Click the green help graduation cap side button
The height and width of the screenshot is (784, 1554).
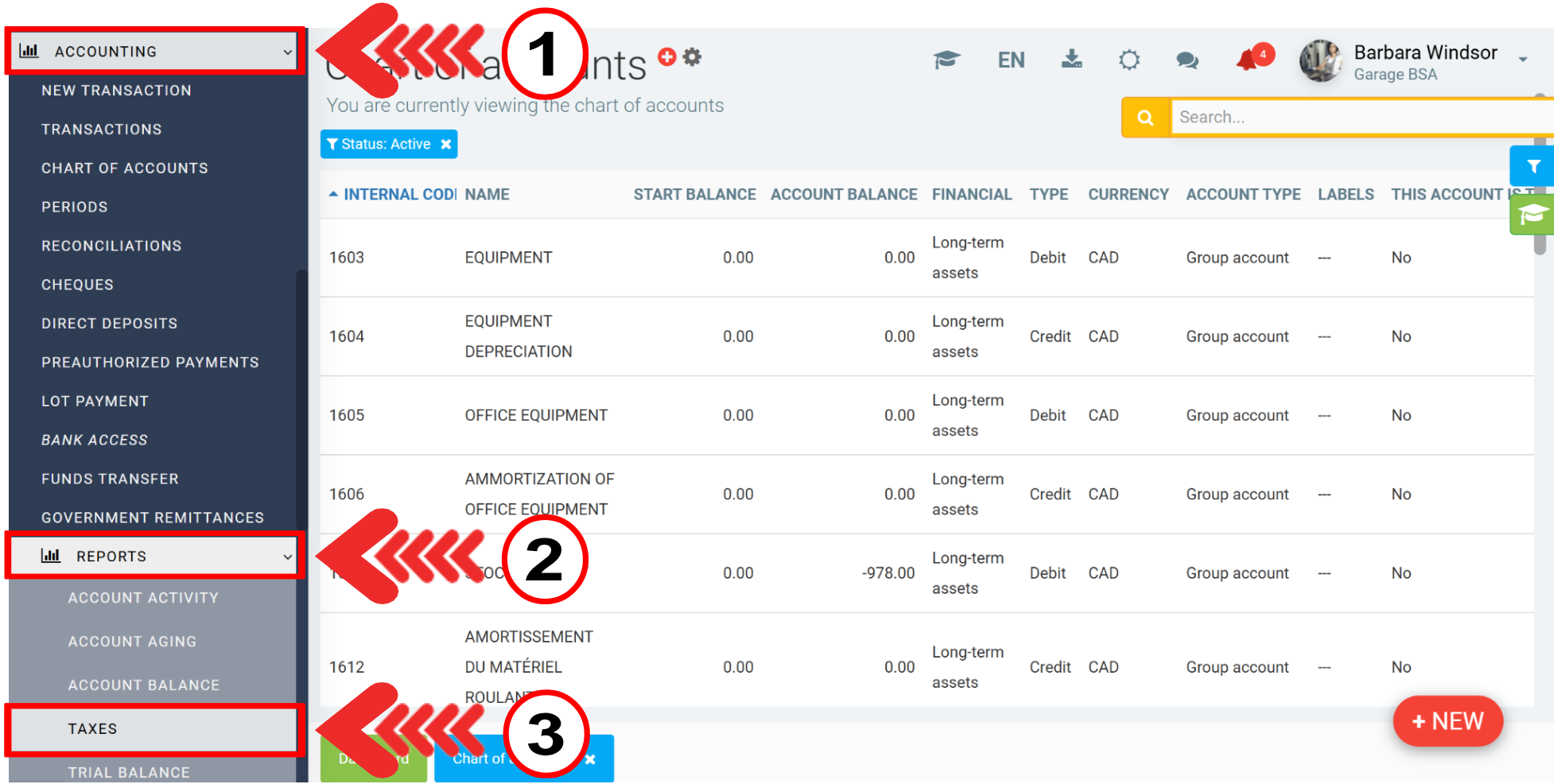click(1533, 214)
